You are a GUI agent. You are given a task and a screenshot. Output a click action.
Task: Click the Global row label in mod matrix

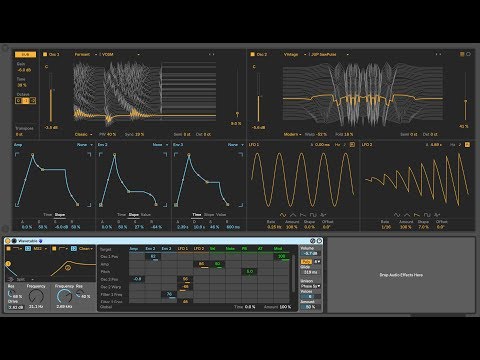[106, 307]
